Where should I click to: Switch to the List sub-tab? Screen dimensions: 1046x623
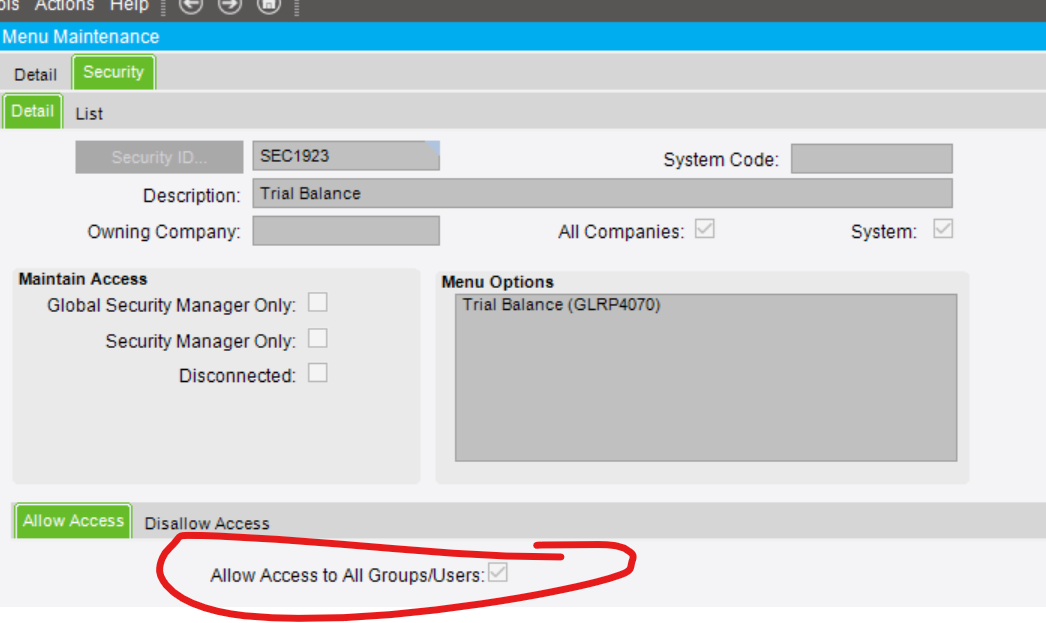89,113
